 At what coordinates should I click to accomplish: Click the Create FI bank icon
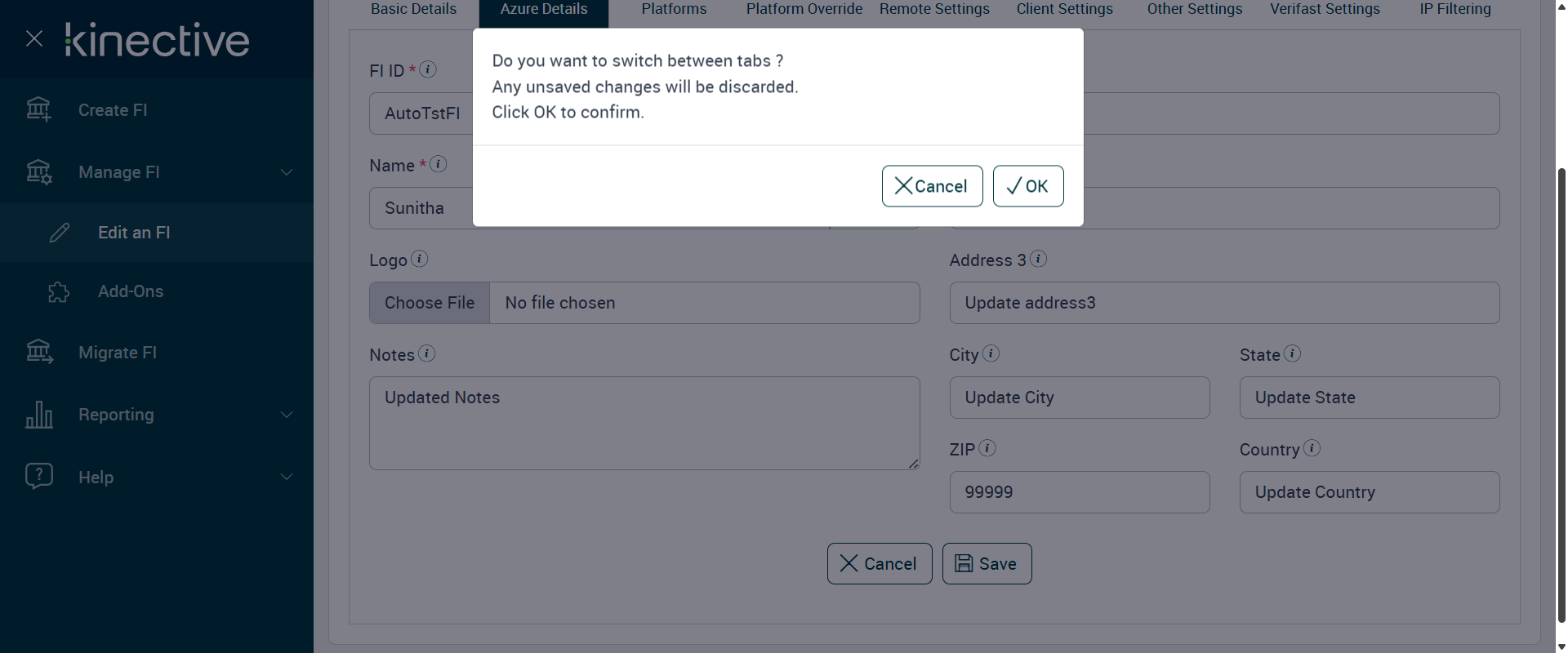(38, 109)
